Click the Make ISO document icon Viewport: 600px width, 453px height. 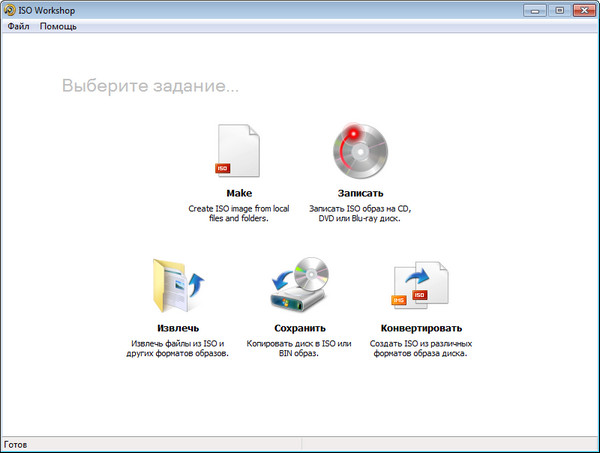[239, 150]
